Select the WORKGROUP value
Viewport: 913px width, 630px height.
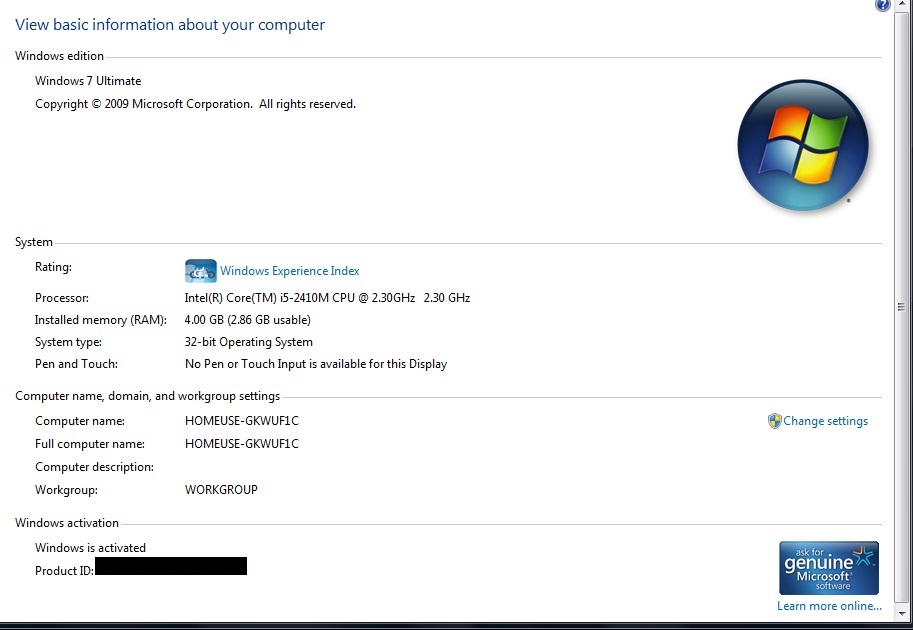pyautogui.click(x=221, y=490)
